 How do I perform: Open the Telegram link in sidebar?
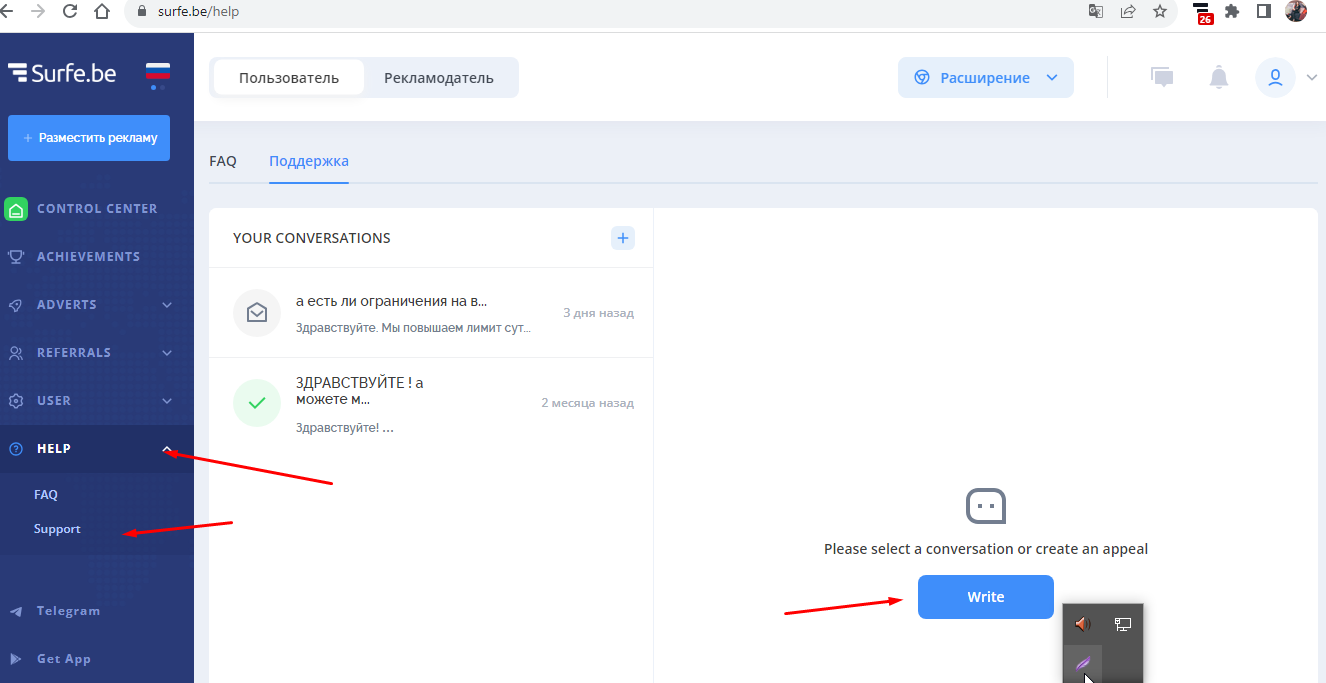click(x=68, y=611)
